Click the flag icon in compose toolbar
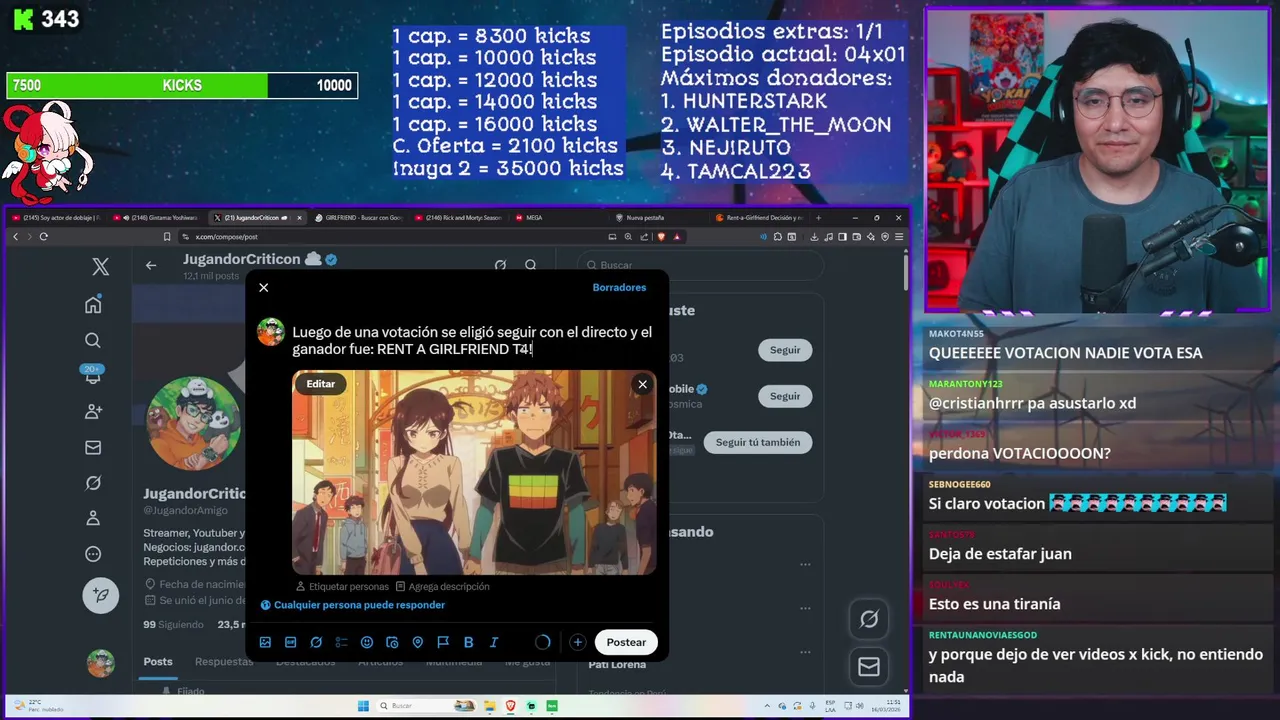This screenshot has height=720, width=1280. click(x=443, y=642)
